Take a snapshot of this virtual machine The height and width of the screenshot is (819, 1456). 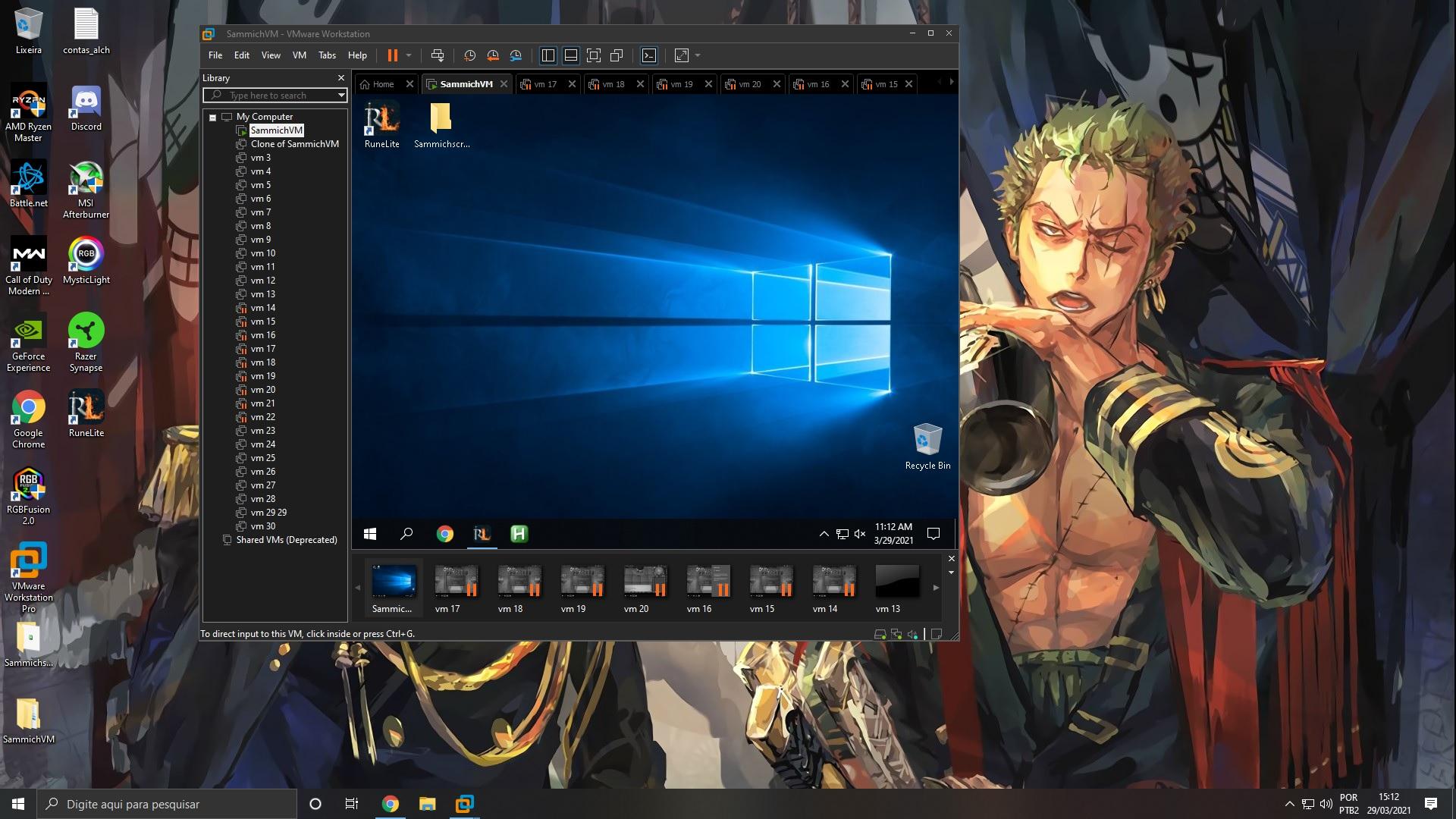(x=469, y=55)
